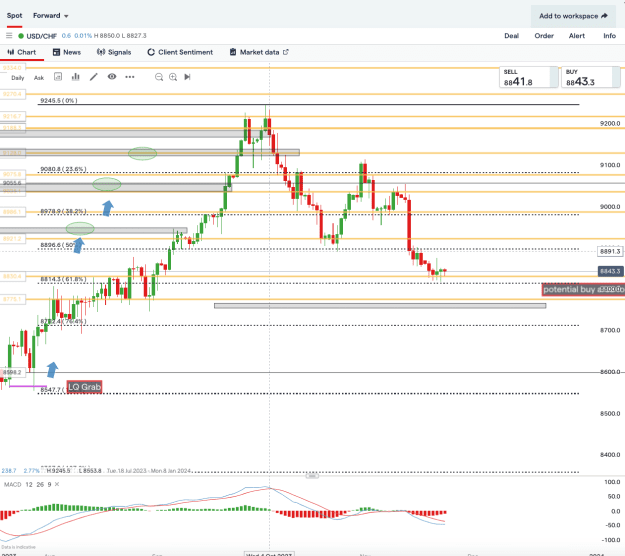This screenshot has width=625, height=556.
Task: Open the hamburger menu beside USD/CHF
Action: (9, 36)
